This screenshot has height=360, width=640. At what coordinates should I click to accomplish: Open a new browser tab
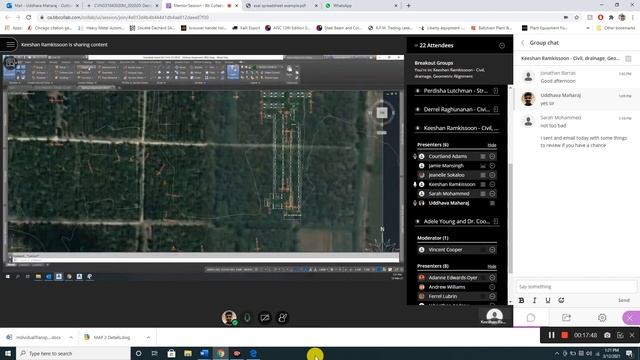click(x=408, y=6)
